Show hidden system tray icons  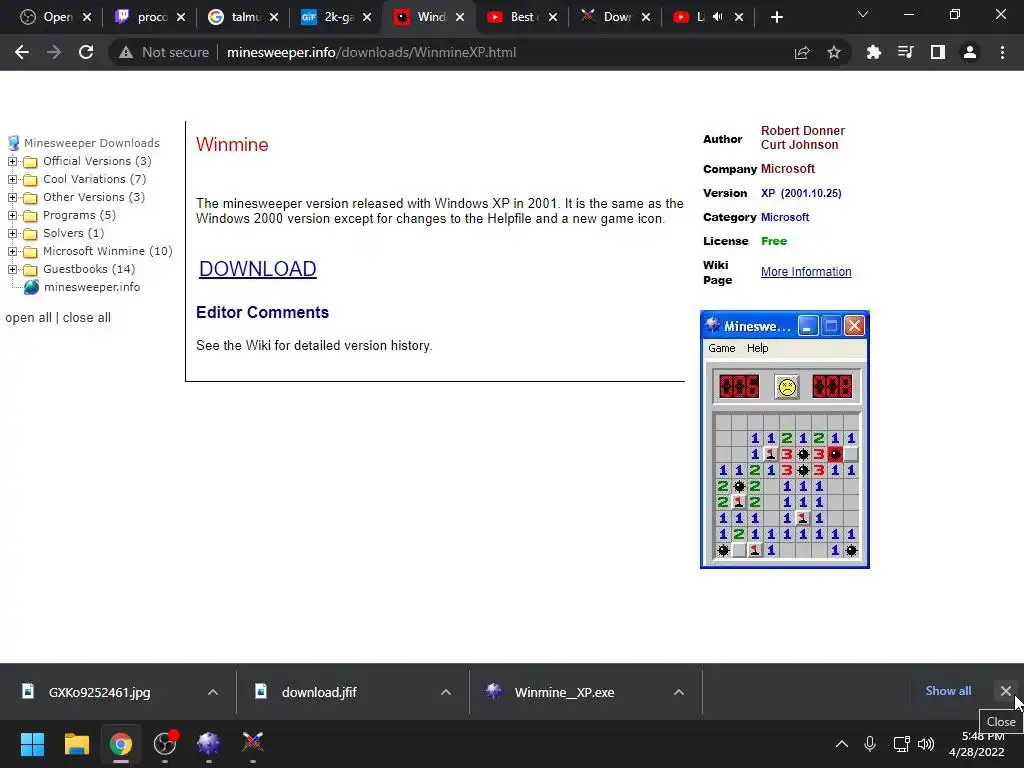842,743
